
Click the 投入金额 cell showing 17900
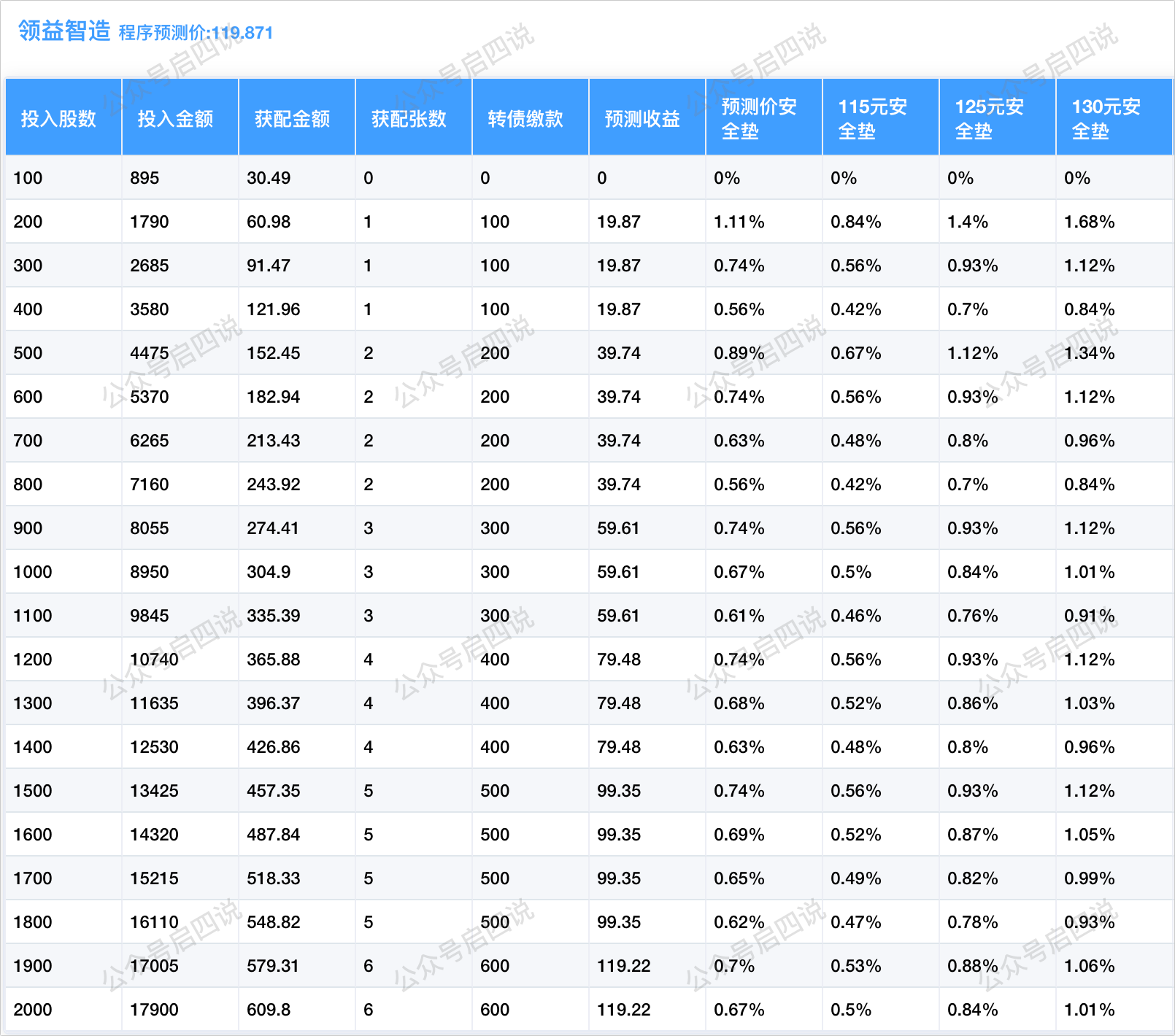pos(154,1010)
